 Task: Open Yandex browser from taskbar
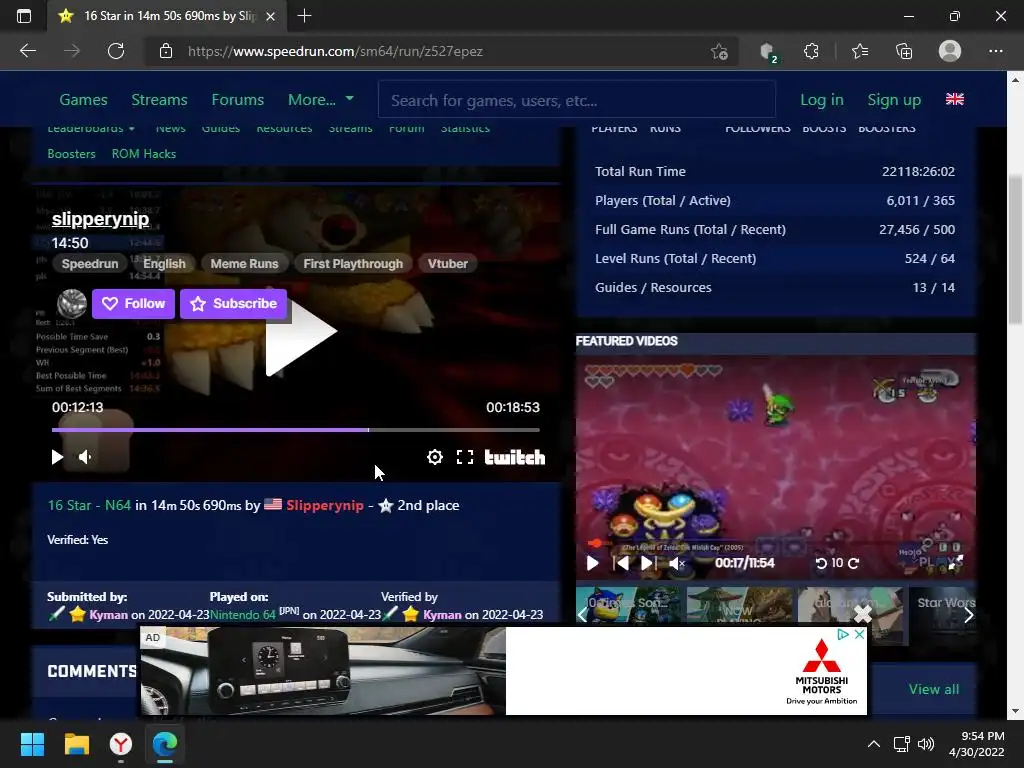pos(121,744)
